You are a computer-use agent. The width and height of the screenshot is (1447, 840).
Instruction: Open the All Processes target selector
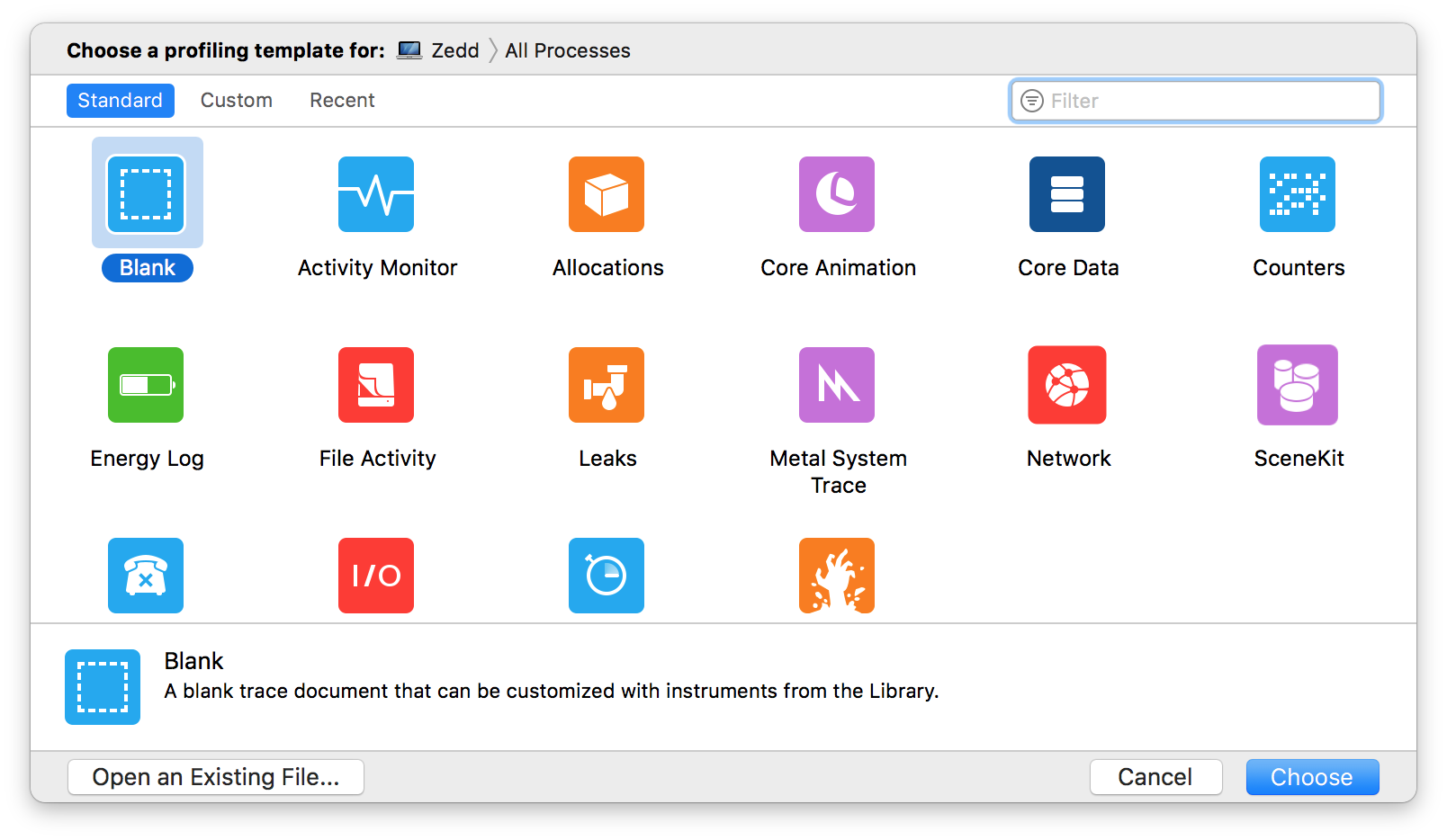(x=568, y=50)
